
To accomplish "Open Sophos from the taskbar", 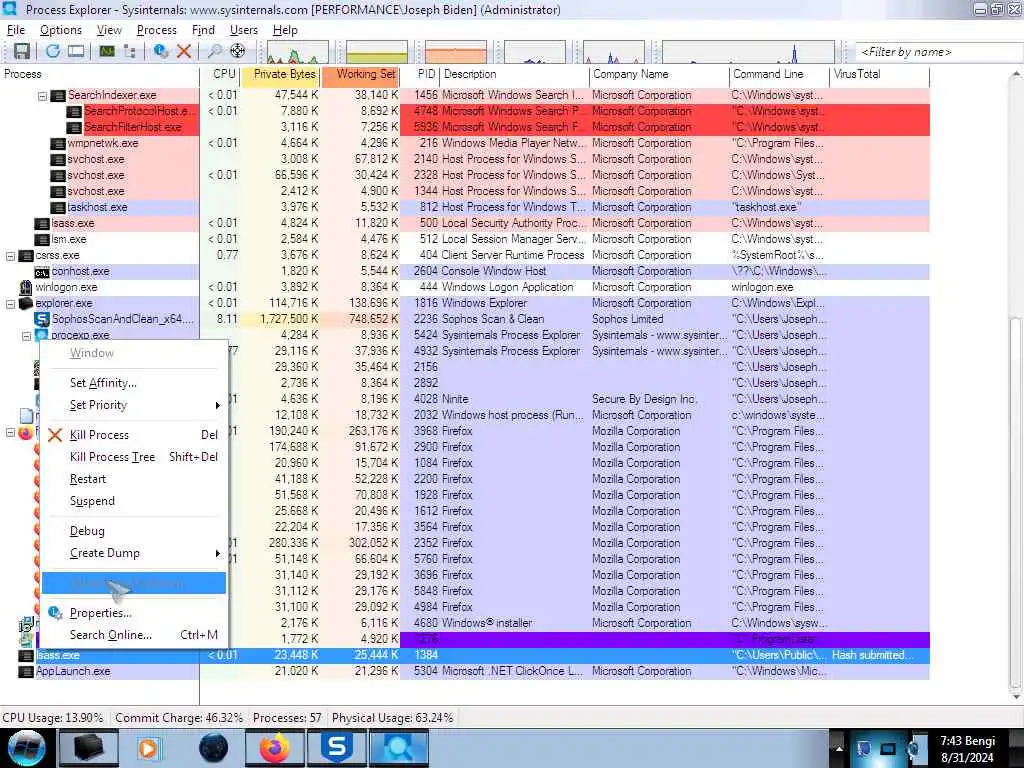I will coord(337,748).
